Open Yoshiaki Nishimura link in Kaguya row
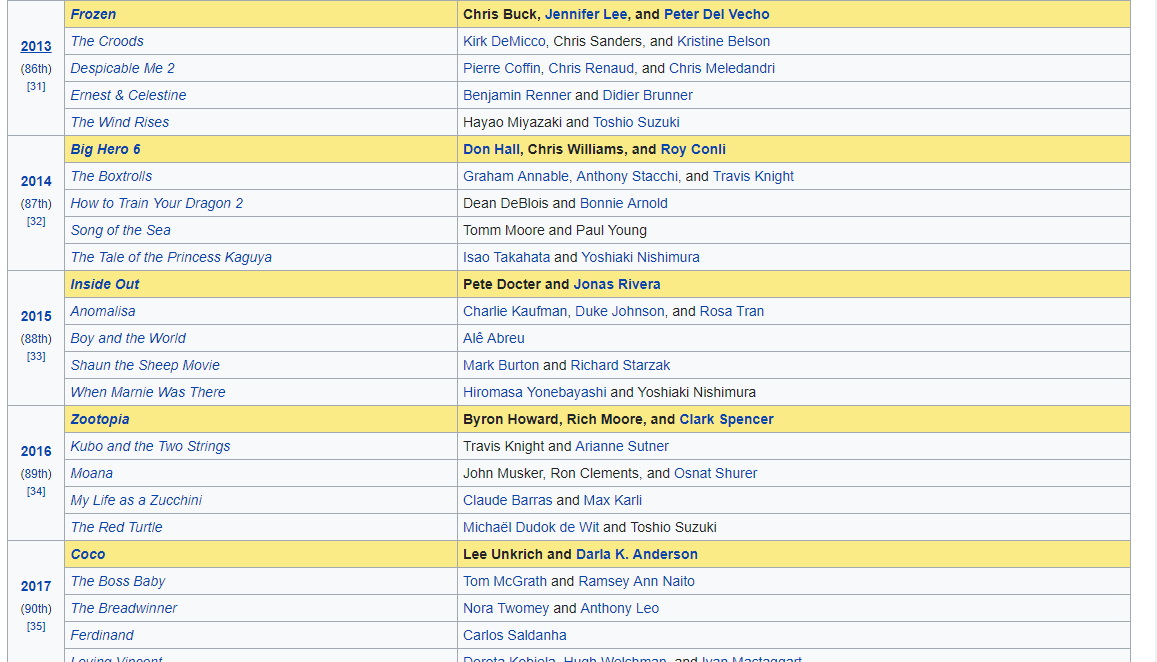Image resolution: width=1157 pixels, height=662 pixels. pyautogui.click(x=640, y=257)
